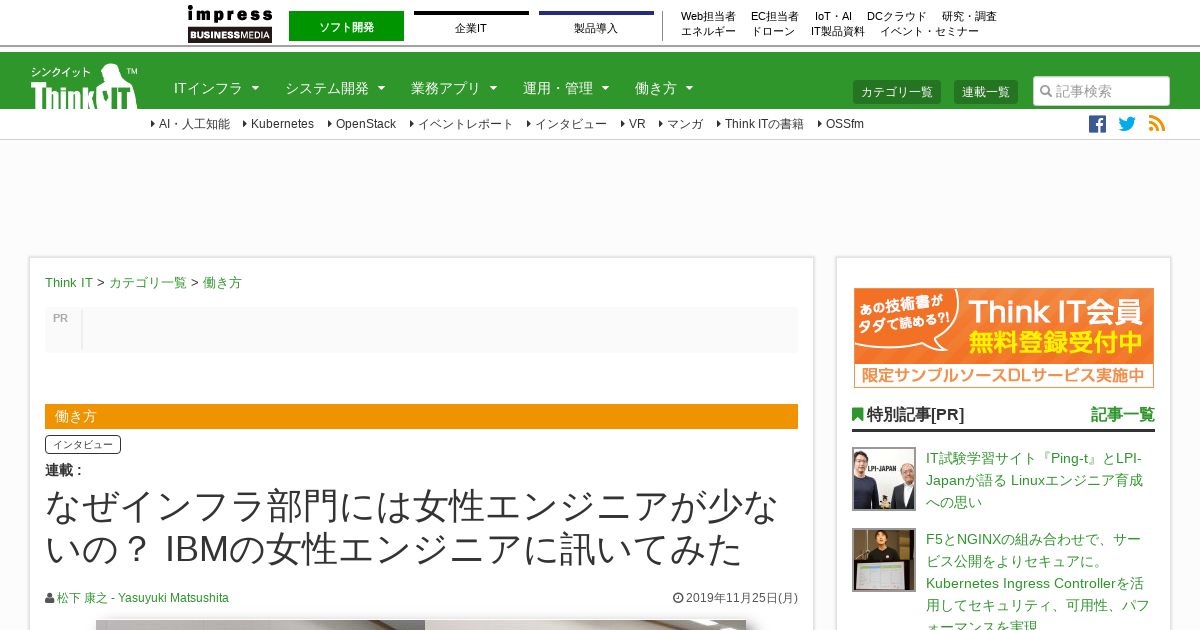Select the 企業IT tab

[471, 27]
